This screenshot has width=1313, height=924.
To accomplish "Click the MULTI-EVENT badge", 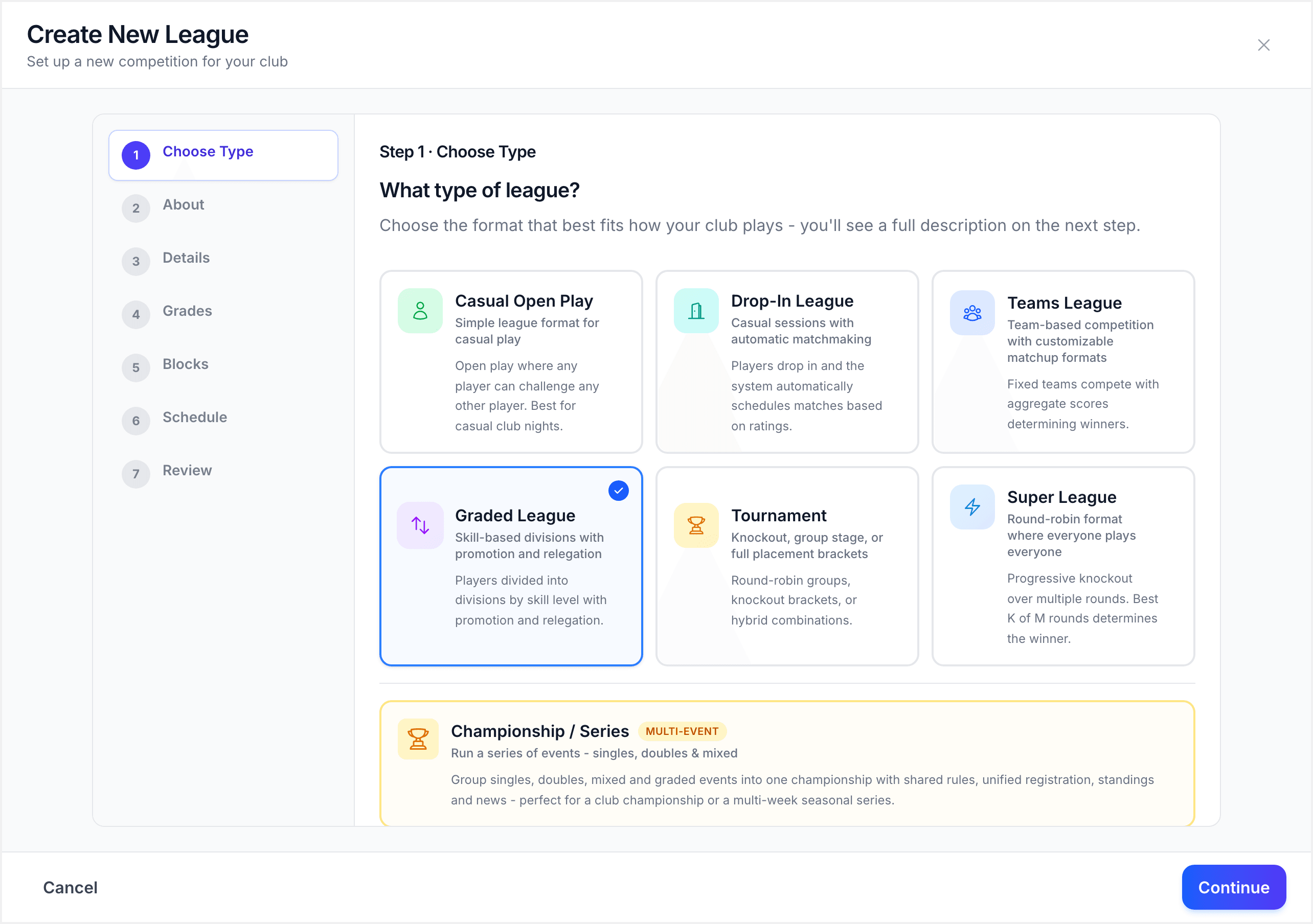I will click(682, 731).
